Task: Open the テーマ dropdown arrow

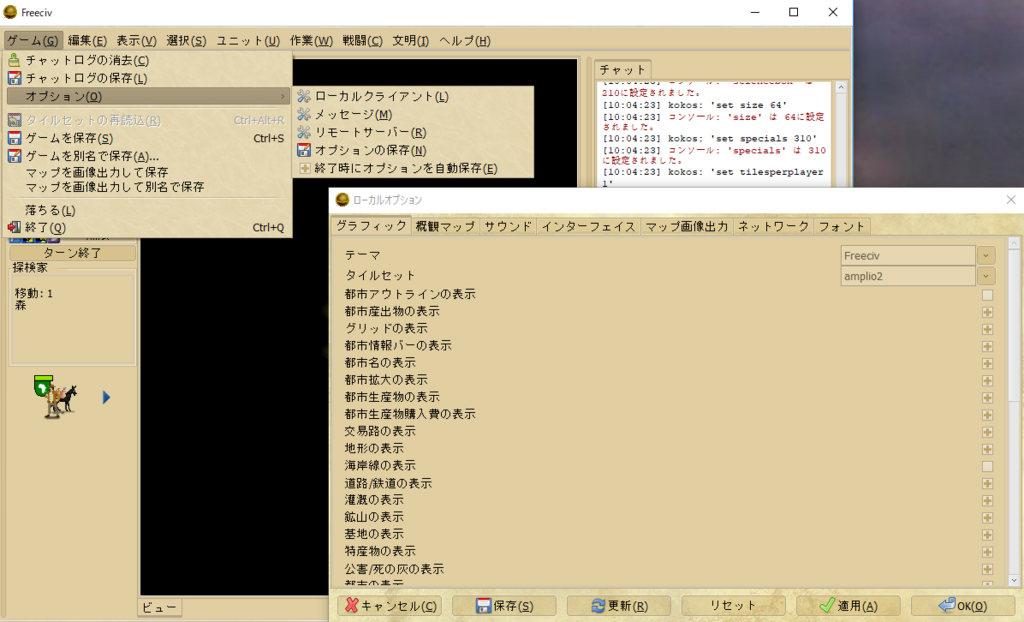Action: pyautogui.click(x=986, y=255)
